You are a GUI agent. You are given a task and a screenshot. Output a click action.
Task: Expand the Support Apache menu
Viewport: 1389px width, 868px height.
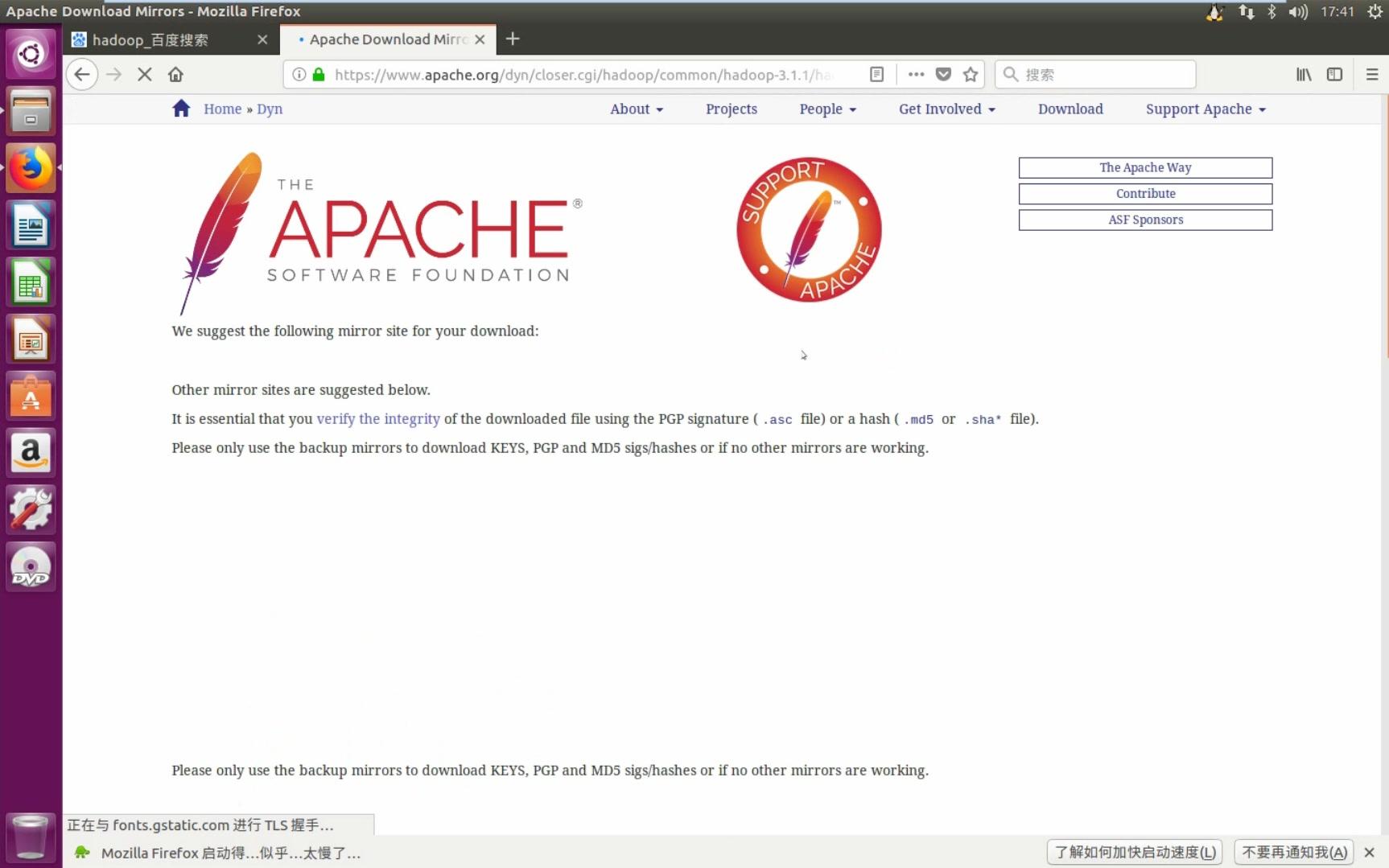[1203, 109]
